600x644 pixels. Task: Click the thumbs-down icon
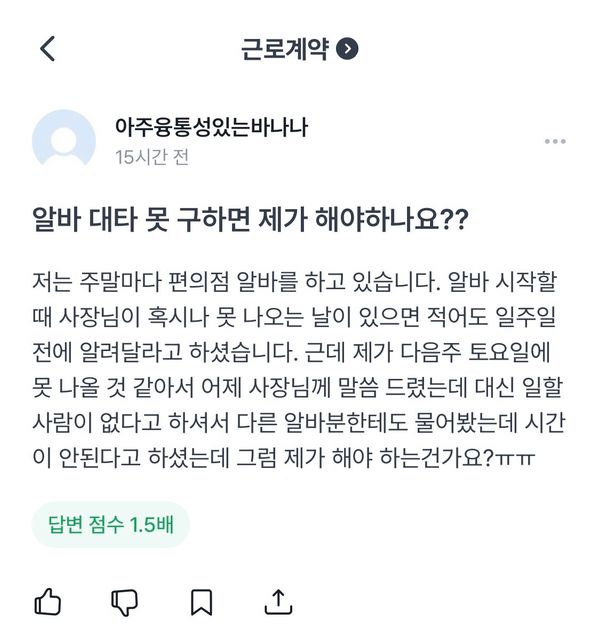click(x=125, y=601)
